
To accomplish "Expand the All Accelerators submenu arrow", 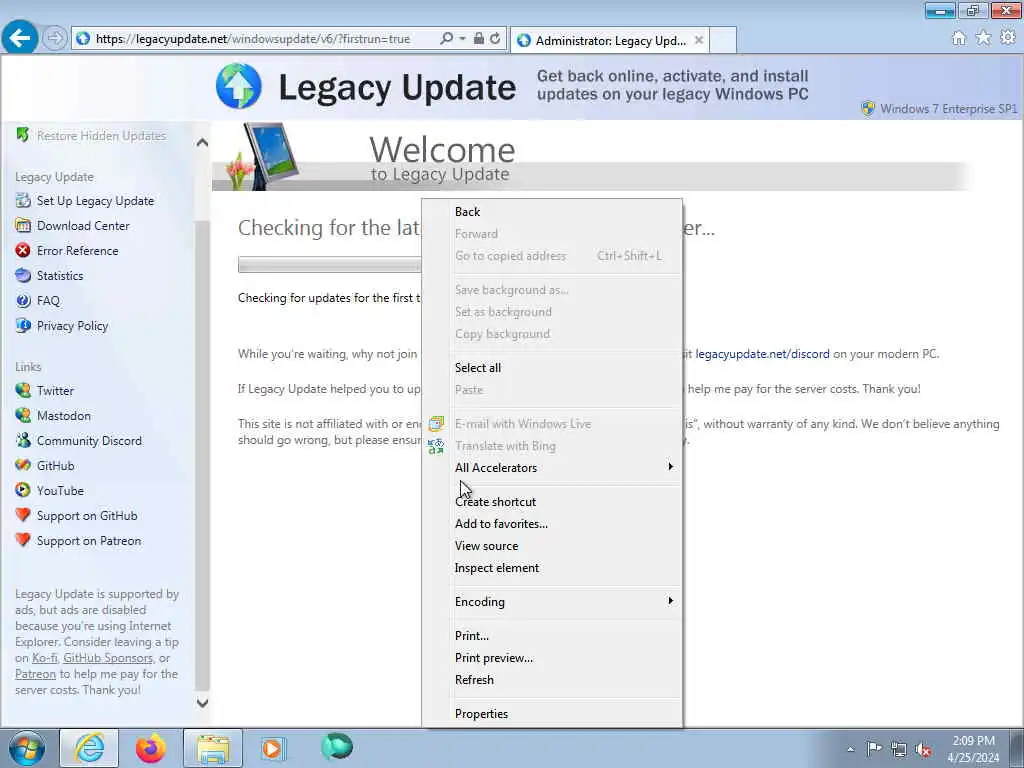I will pos(670,466).
